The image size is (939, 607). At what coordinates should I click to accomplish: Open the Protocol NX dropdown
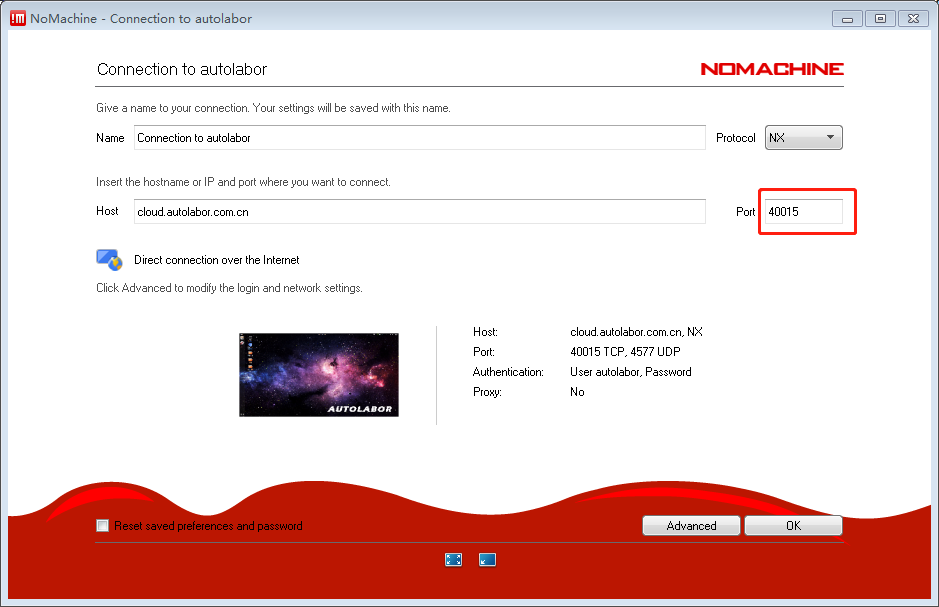pyautogui.click(x=803, y=138)
